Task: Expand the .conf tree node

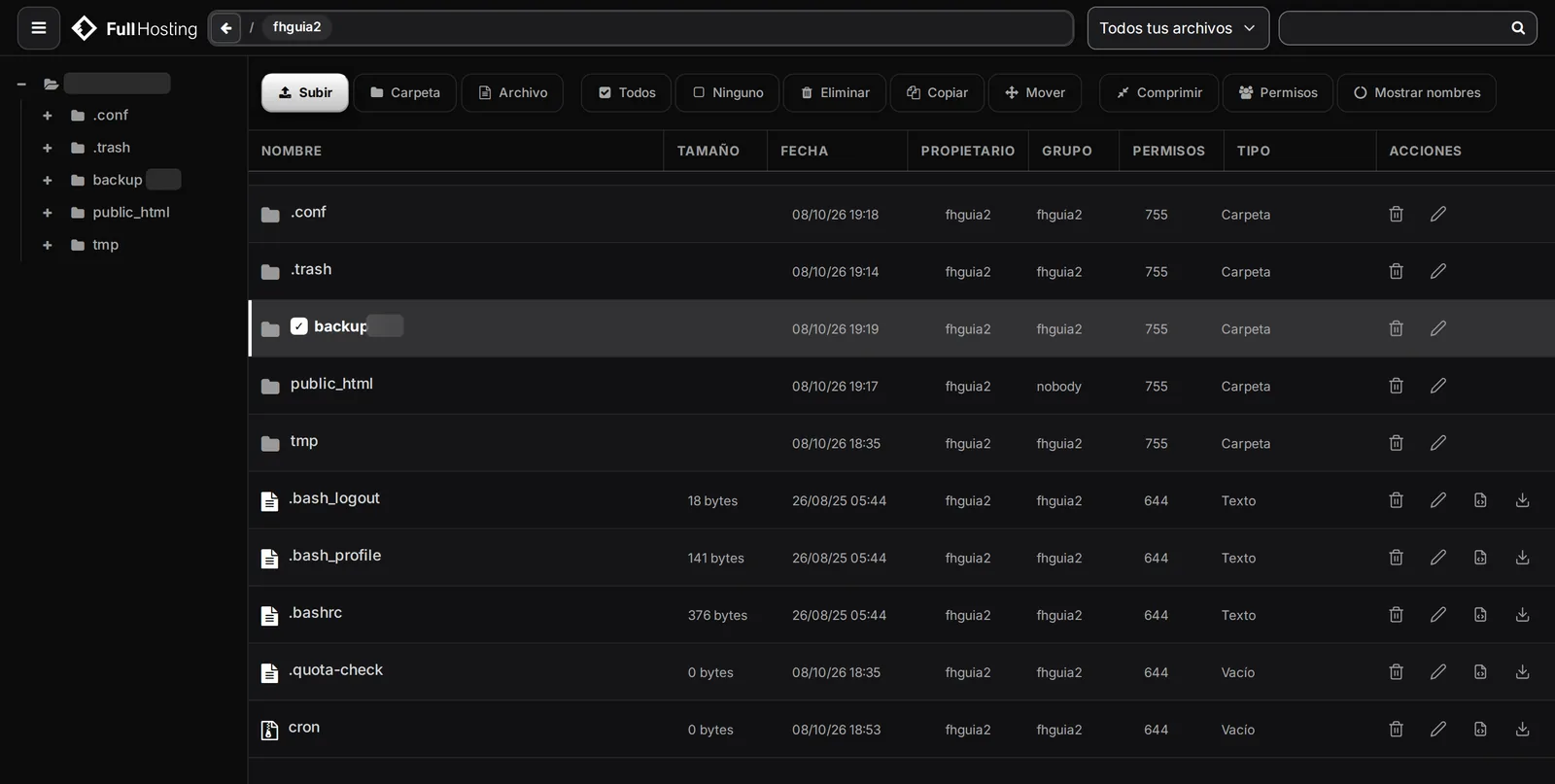Action: click(47, 116)
